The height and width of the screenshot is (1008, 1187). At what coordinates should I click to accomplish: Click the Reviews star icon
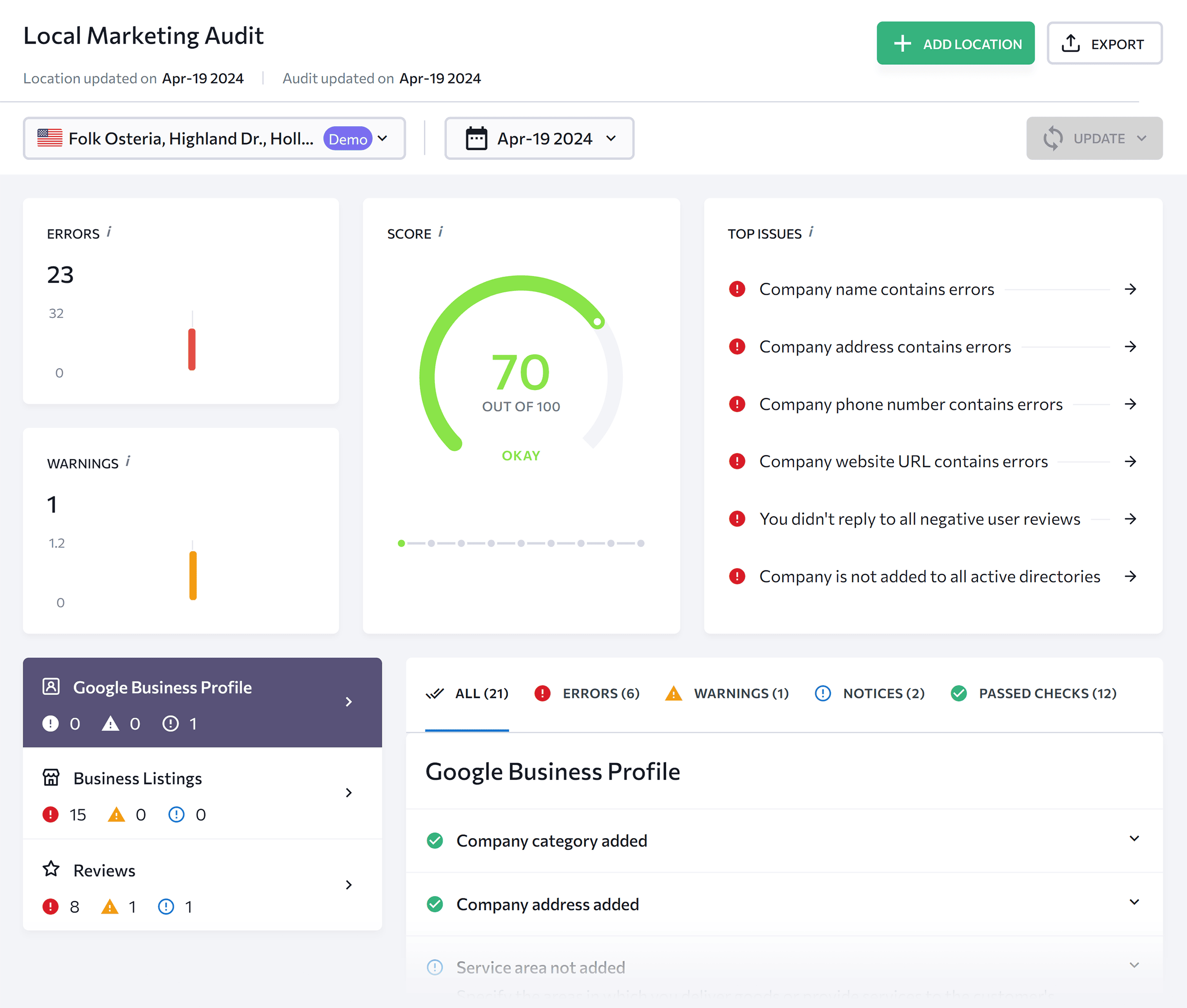pyautogui.click(x=51, y=869)
